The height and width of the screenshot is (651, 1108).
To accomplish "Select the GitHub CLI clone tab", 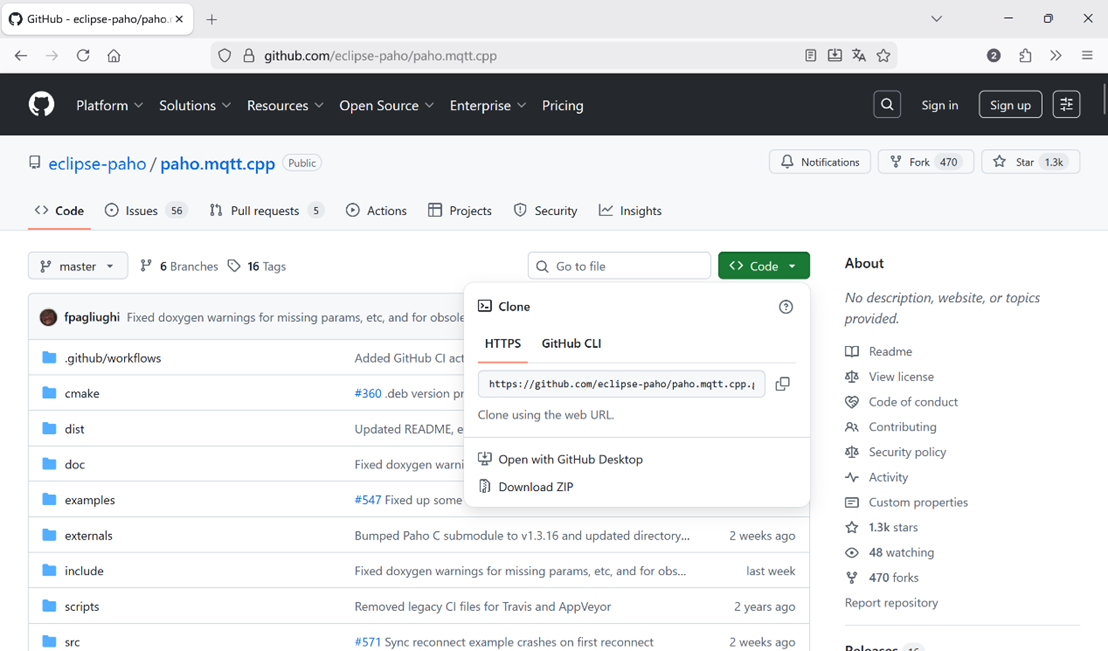I will (x=571, y=344).
